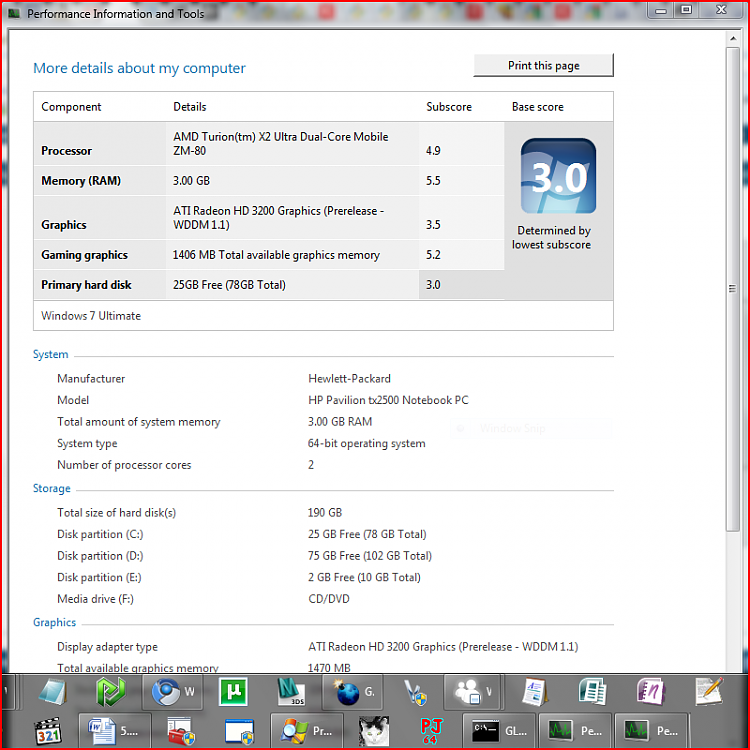
Task: Click the Print this page button
Action: pos(543,65)
